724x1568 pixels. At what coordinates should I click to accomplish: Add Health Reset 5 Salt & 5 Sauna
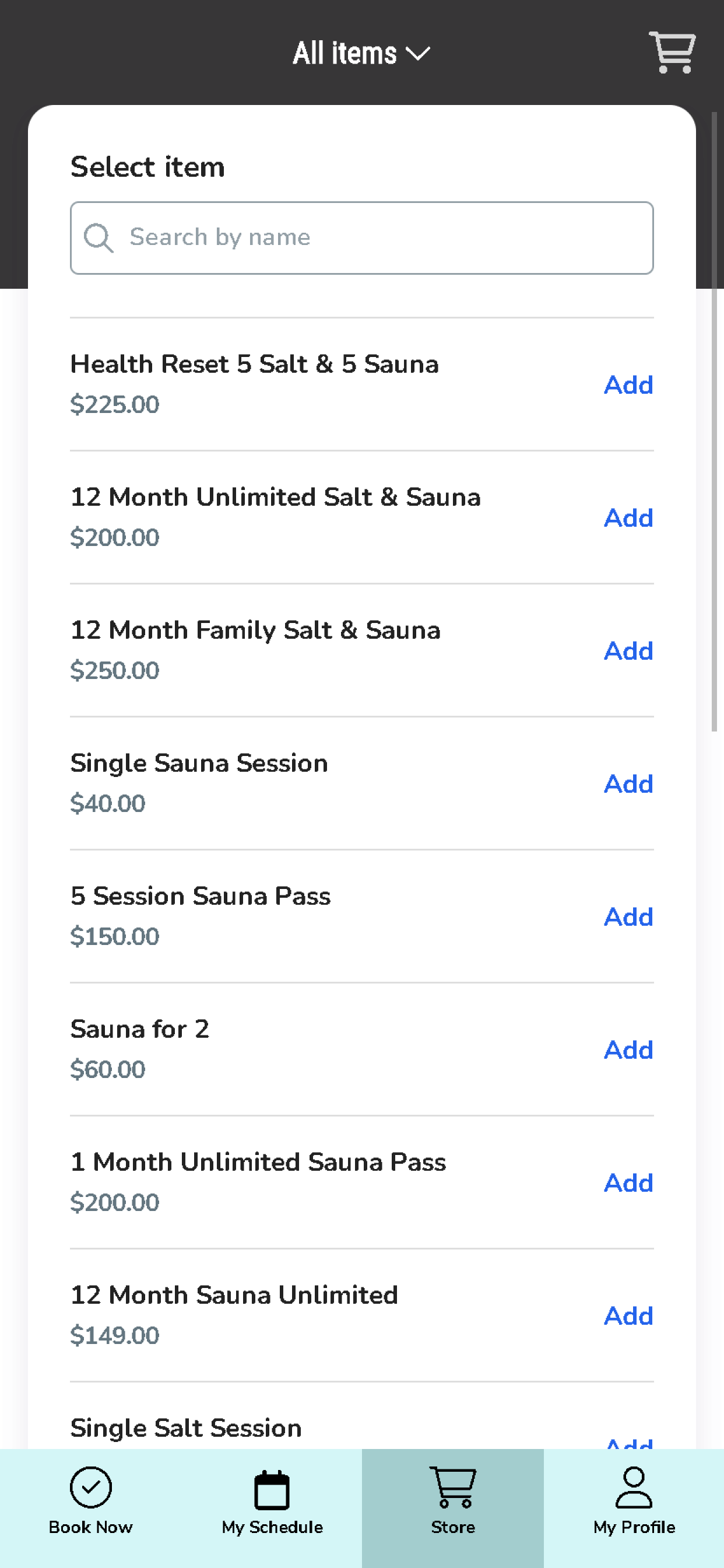coord(628,384)
